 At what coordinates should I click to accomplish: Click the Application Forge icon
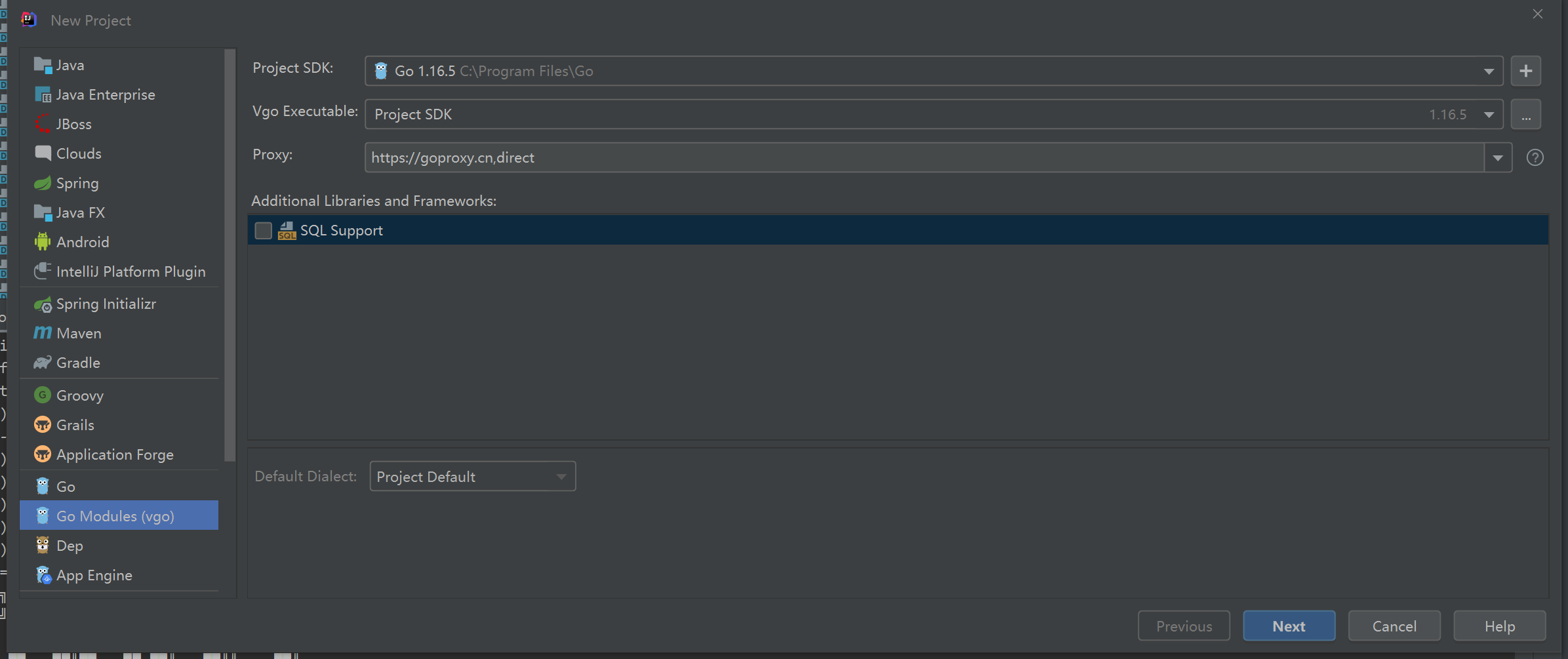(43, 454)
